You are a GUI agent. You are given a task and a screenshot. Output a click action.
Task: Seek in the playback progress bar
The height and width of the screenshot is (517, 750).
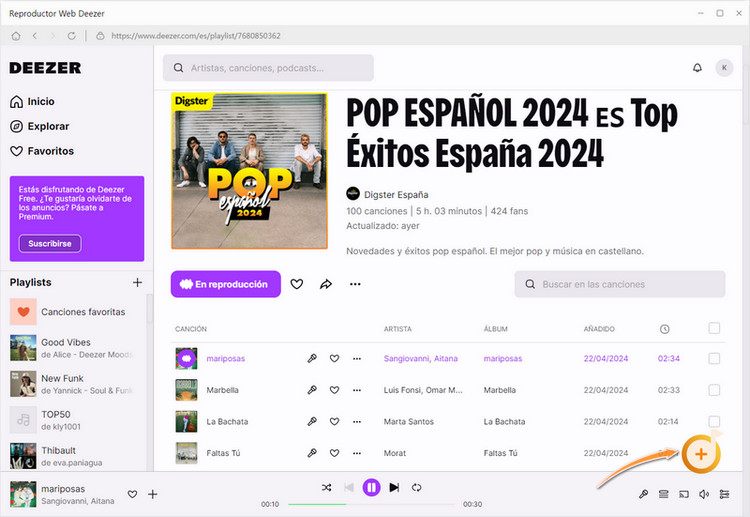click(x=372, y=504)
